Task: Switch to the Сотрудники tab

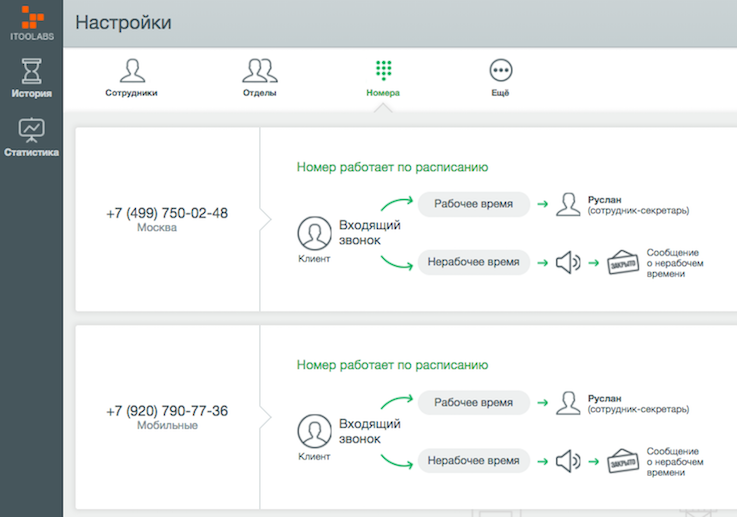Action: 131,77
